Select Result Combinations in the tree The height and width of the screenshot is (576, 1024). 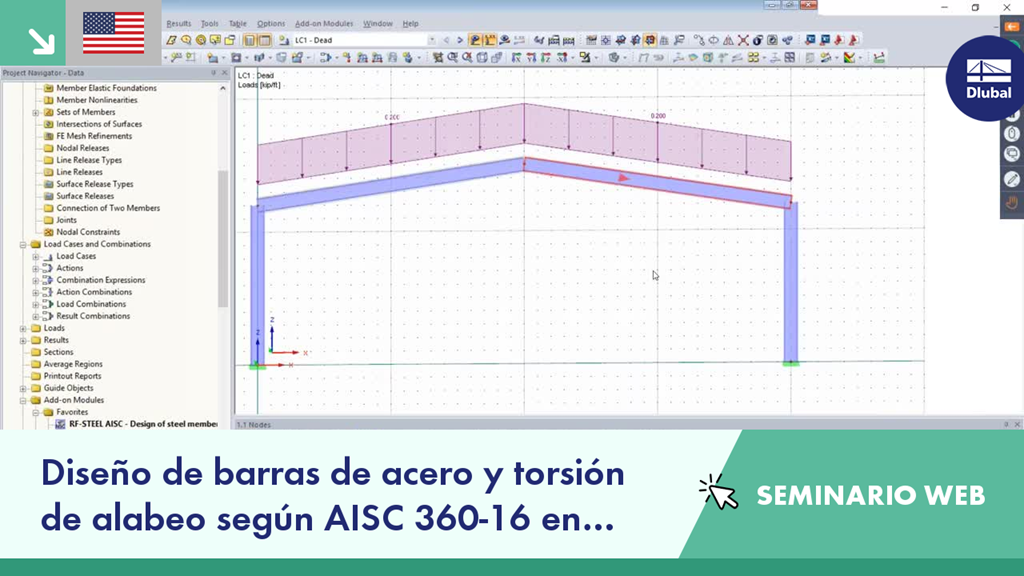tap(93, 316)
